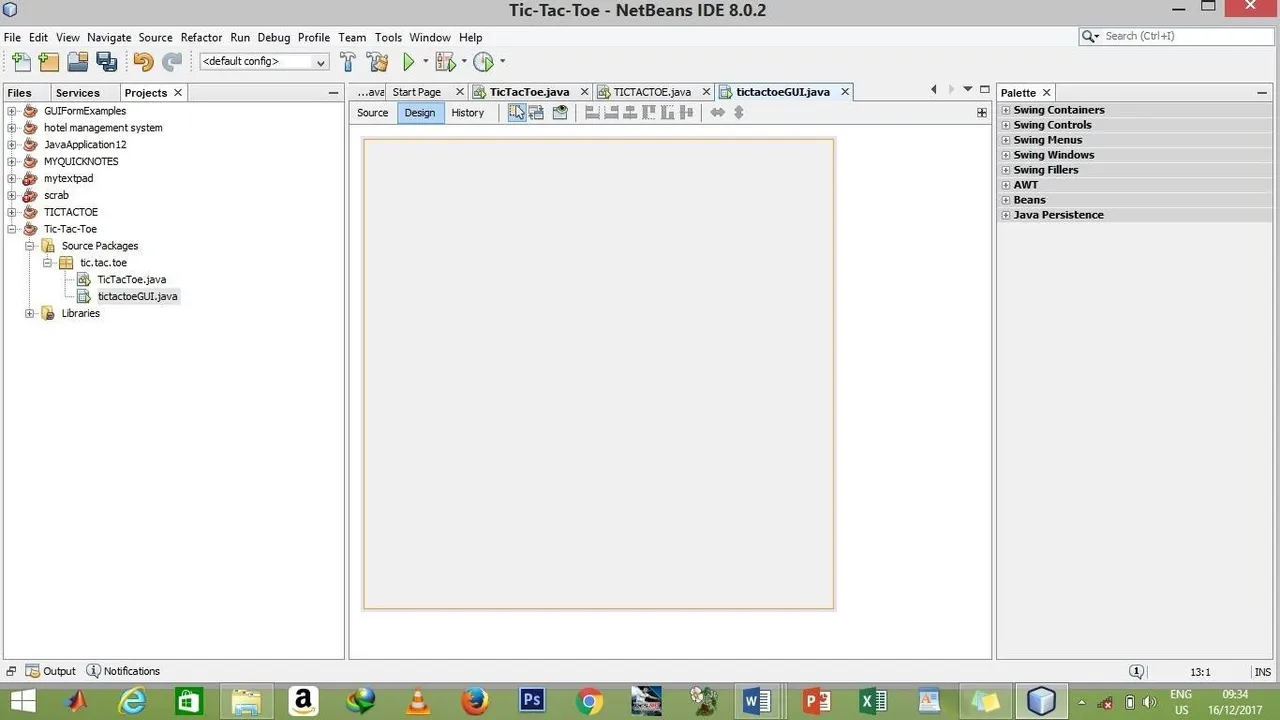Select the Design view button
Viewport: 1280px width, 720px height.
(420, 113)
